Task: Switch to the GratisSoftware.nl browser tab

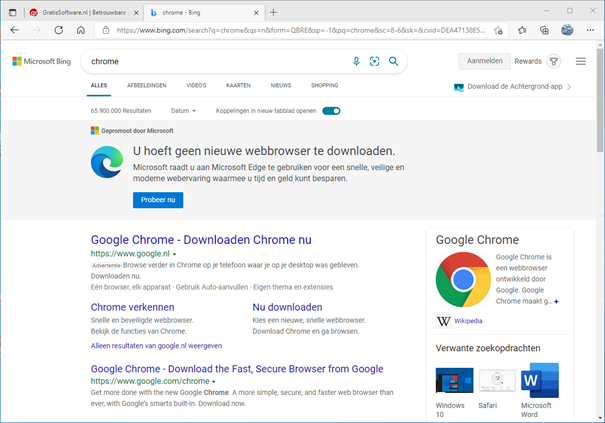Action: 84,12
